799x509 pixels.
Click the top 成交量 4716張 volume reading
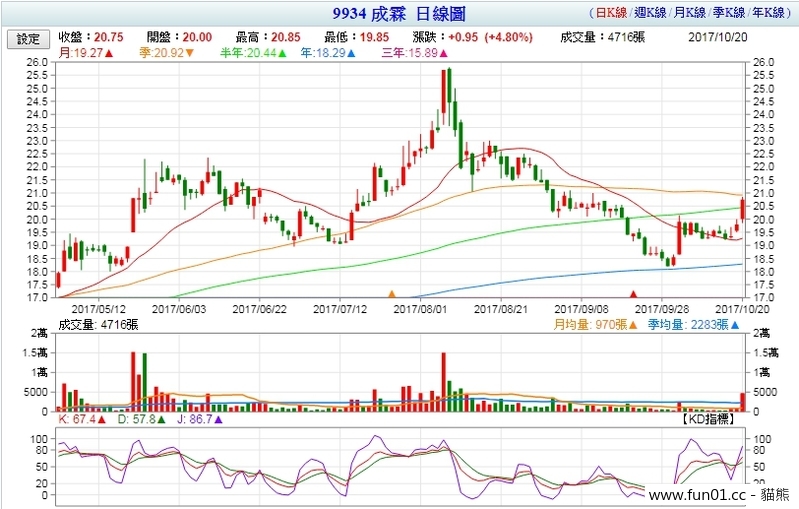point(603,37)
